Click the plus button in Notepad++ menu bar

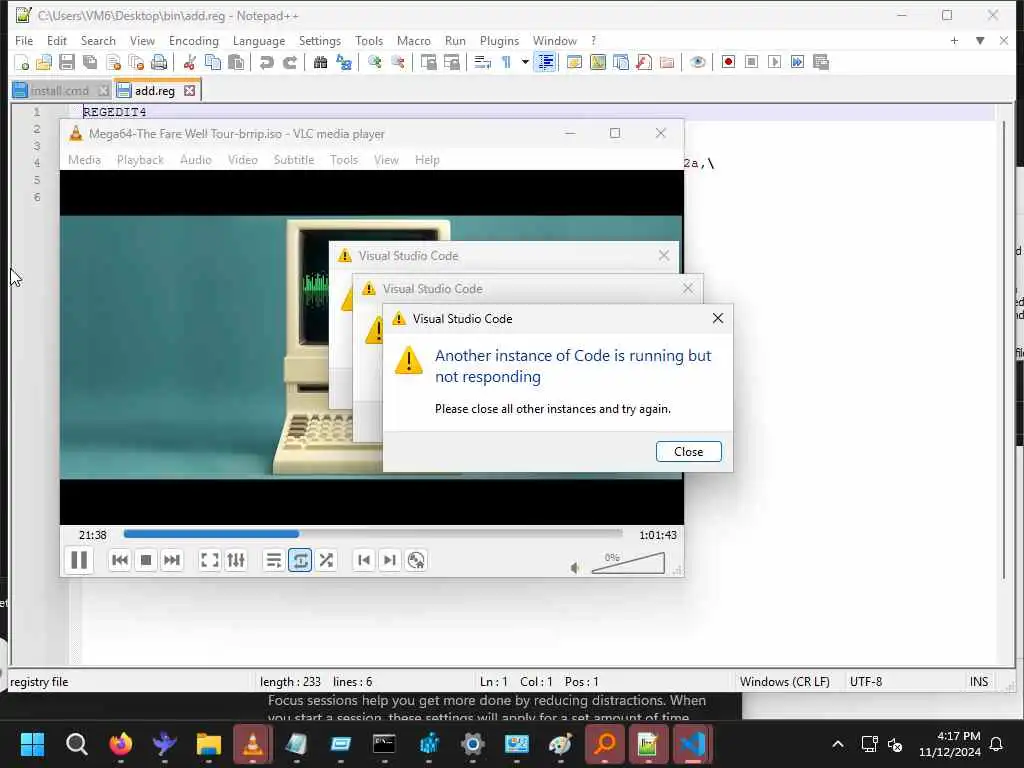pyautogui.click(x=954, y=40)
